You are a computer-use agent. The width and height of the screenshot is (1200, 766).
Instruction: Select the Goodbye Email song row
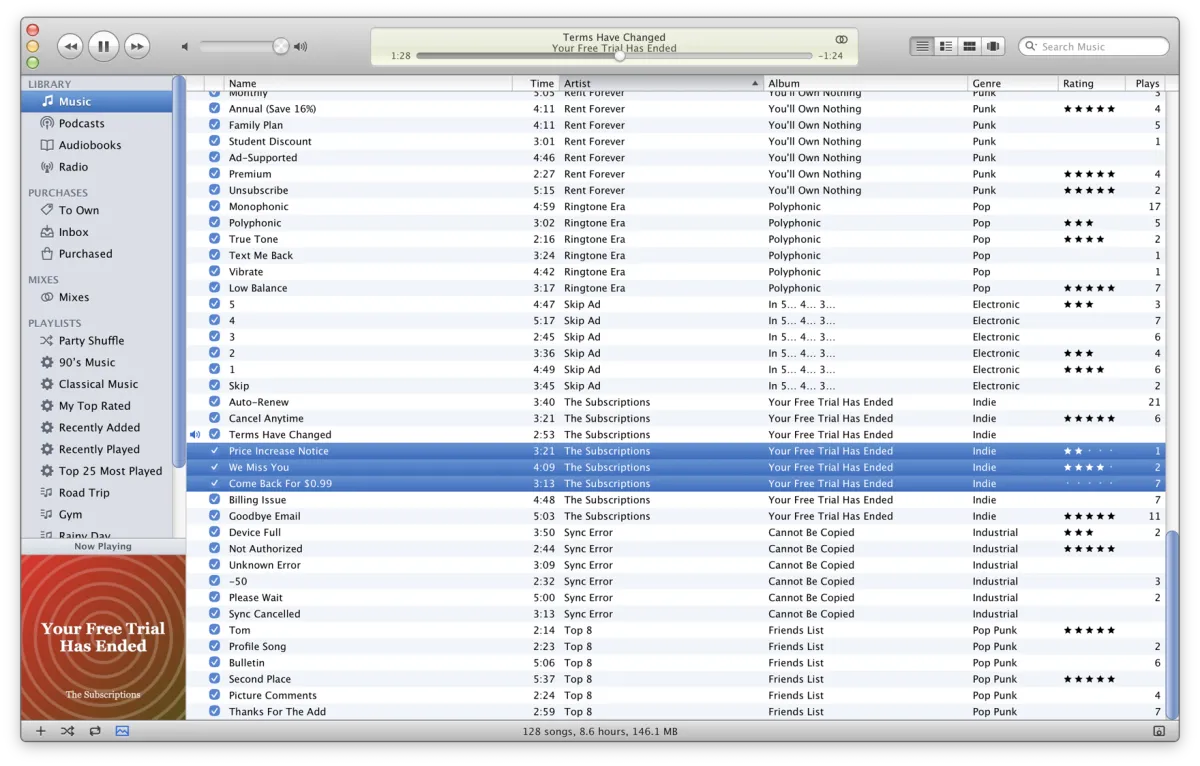(x=676, y=516)
